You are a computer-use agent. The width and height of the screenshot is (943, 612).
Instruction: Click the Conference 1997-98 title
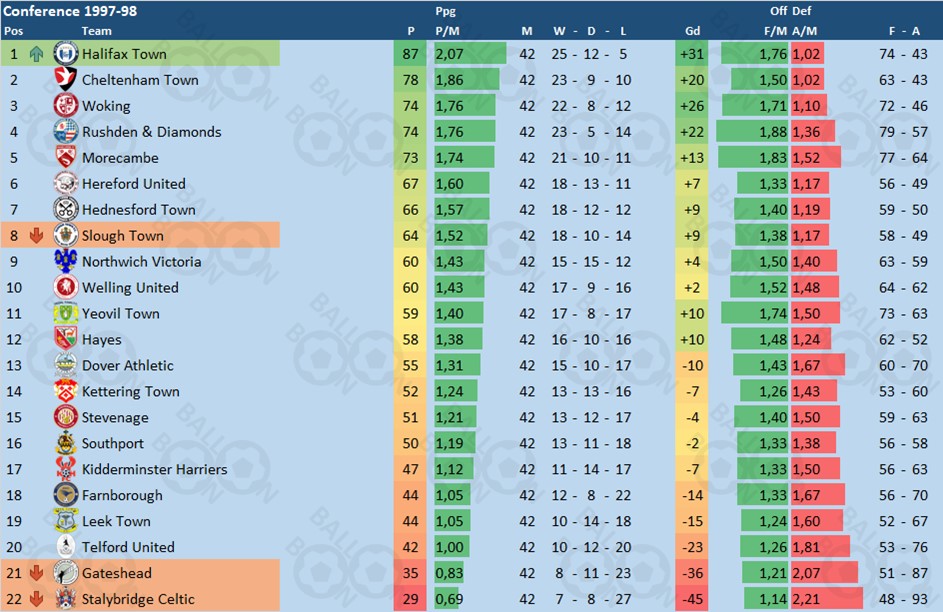[x=70, y=11]
